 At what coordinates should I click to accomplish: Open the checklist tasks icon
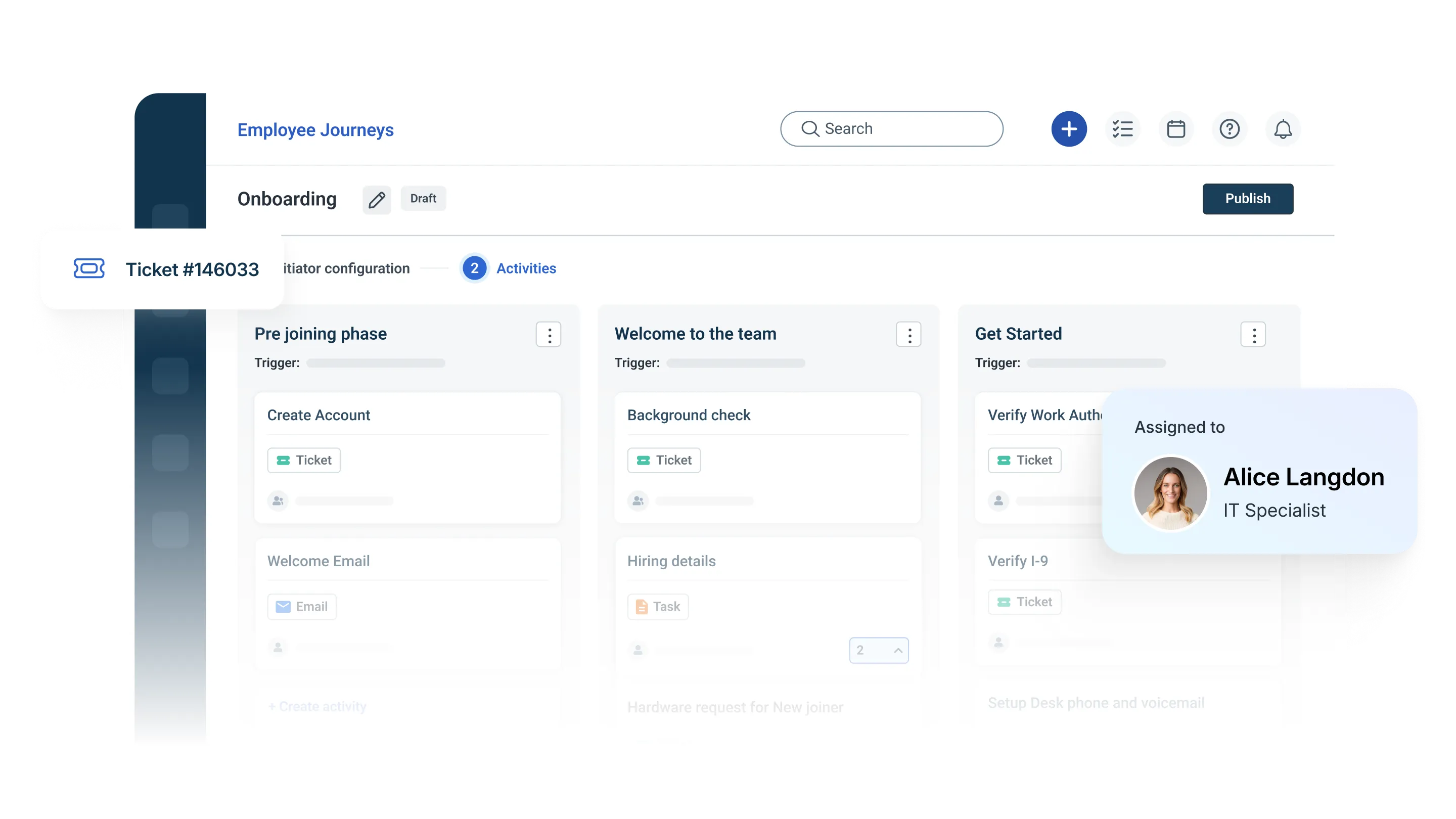(1122, 129)
